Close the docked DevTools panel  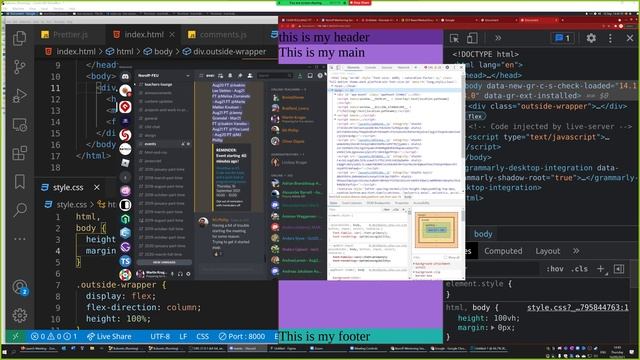[630, 38]
